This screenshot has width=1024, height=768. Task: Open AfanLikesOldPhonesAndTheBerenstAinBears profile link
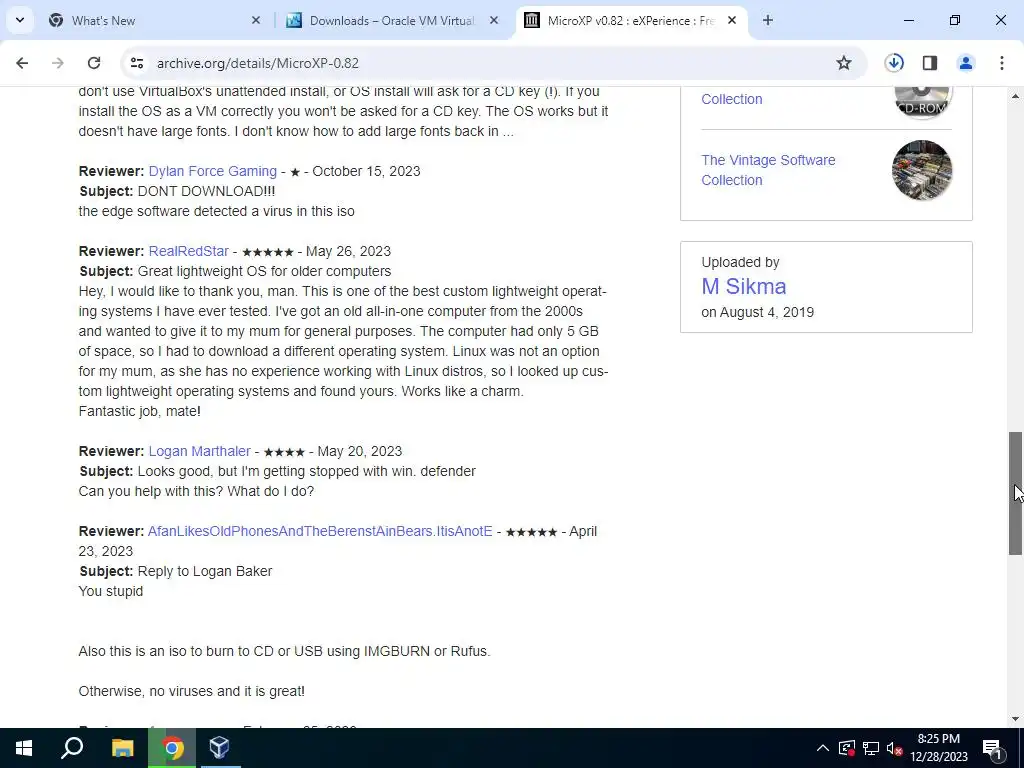coord(320,532)
